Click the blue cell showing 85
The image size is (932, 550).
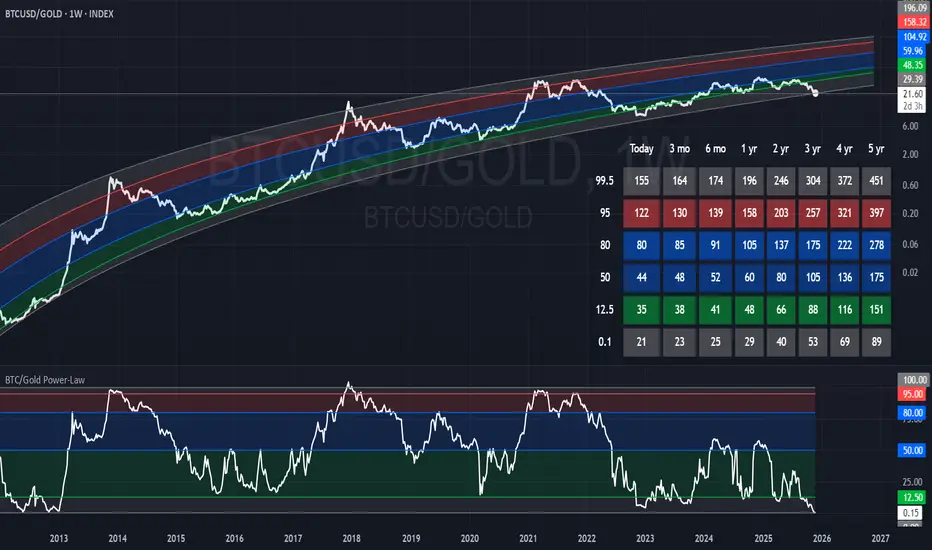679,245
